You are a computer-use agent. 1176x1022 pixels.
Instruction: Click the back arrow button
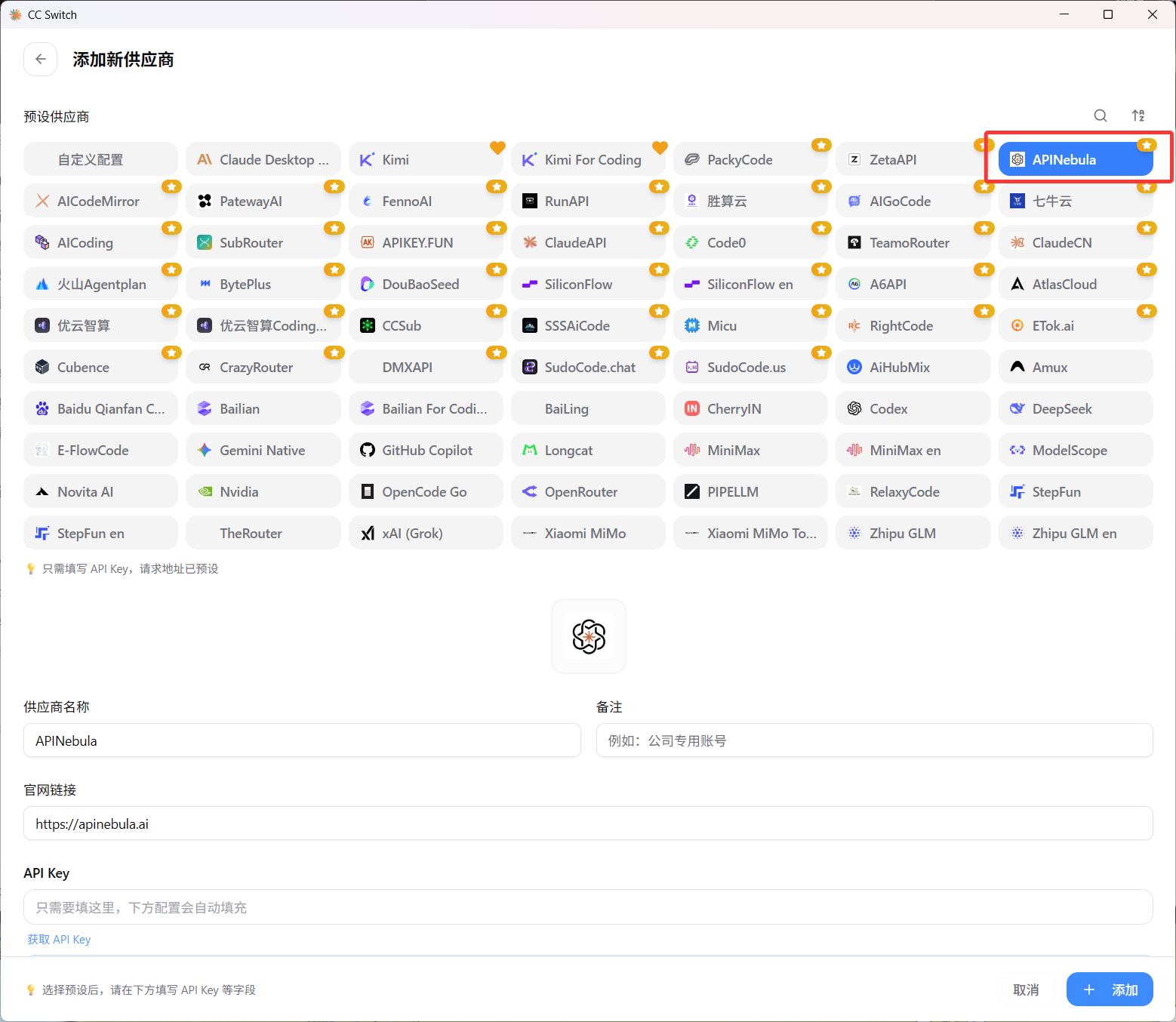coord(41,60)
